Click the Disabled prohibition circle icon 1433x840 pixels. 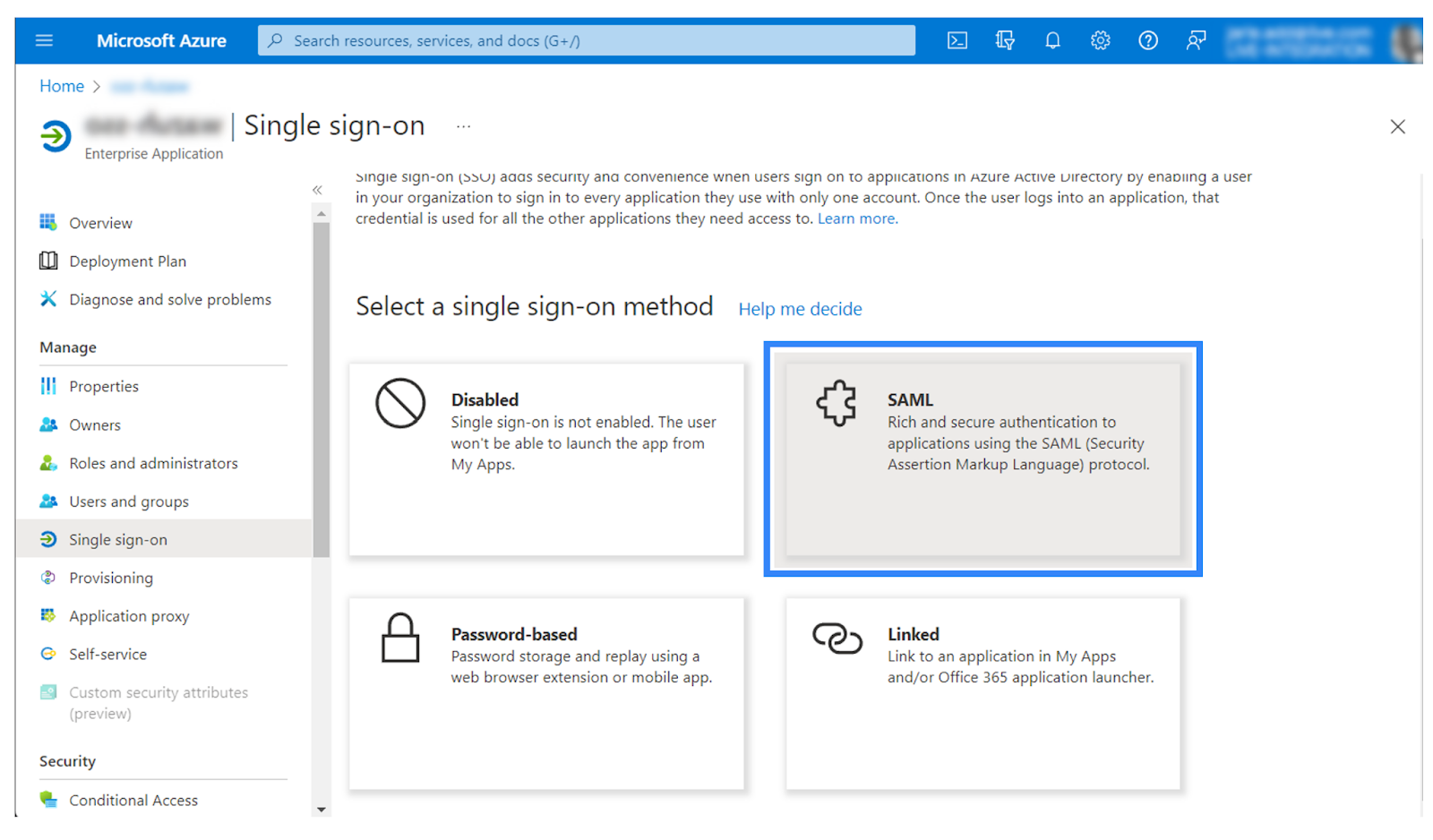tap(400, 403)
